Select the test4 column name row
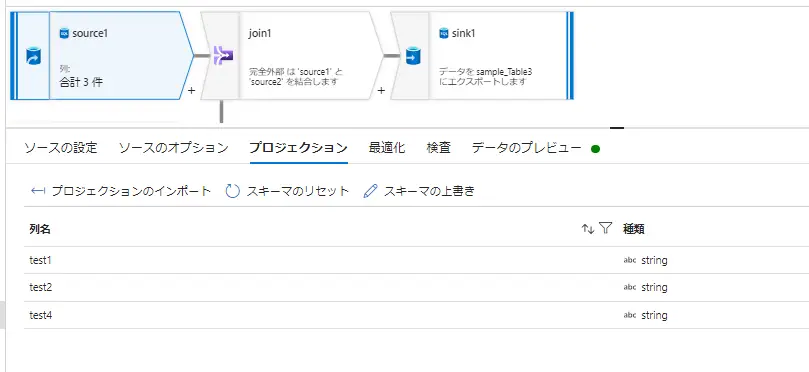 click(40, 315)
